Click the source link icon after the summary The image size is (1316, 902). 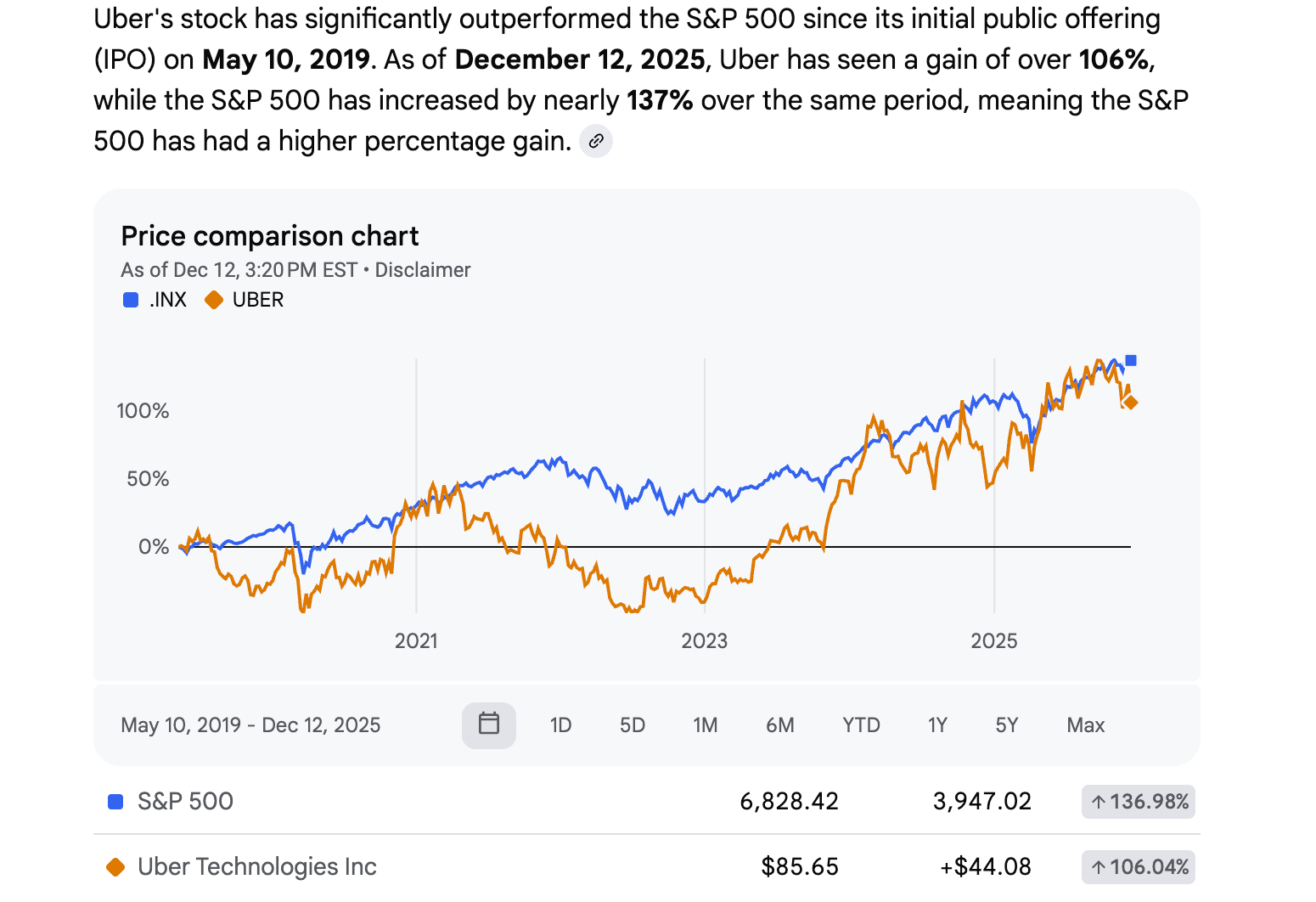(x=596, y=141)
